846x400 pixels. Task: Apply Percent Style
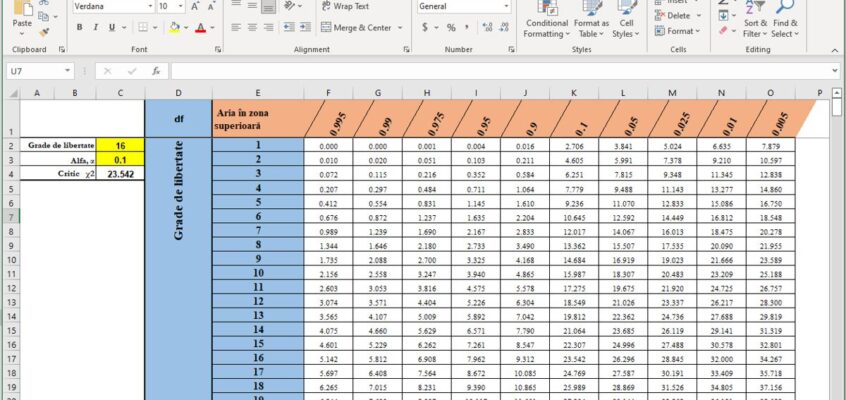pyautogui.click(x=451, y=28)
